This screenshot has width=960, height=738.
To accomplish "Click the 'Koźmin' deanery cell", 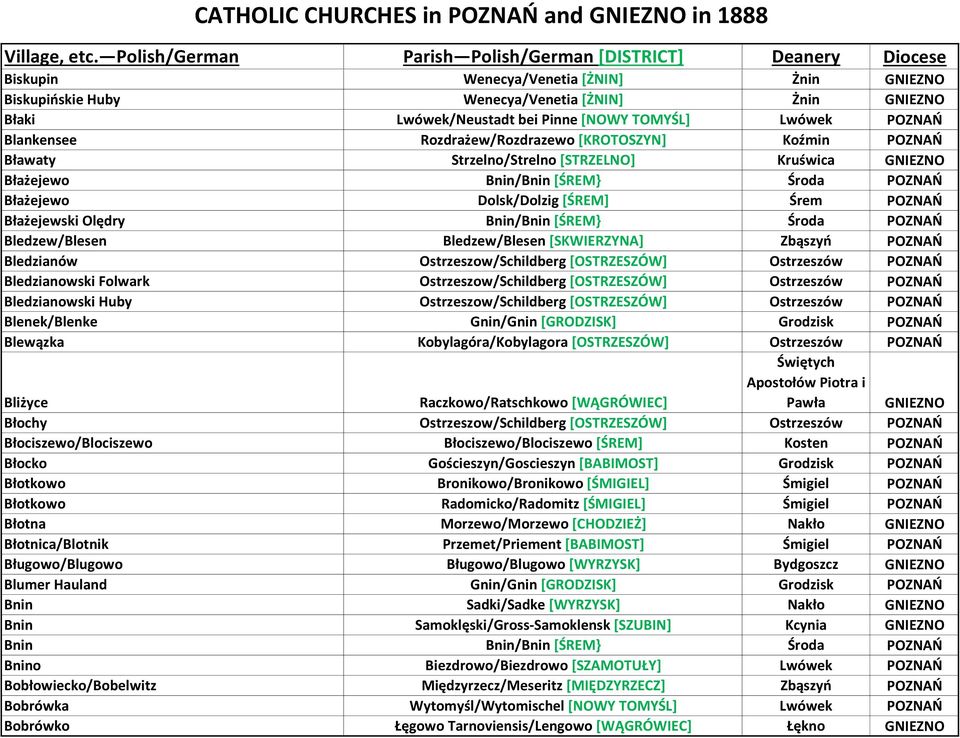I will (805, 140).
